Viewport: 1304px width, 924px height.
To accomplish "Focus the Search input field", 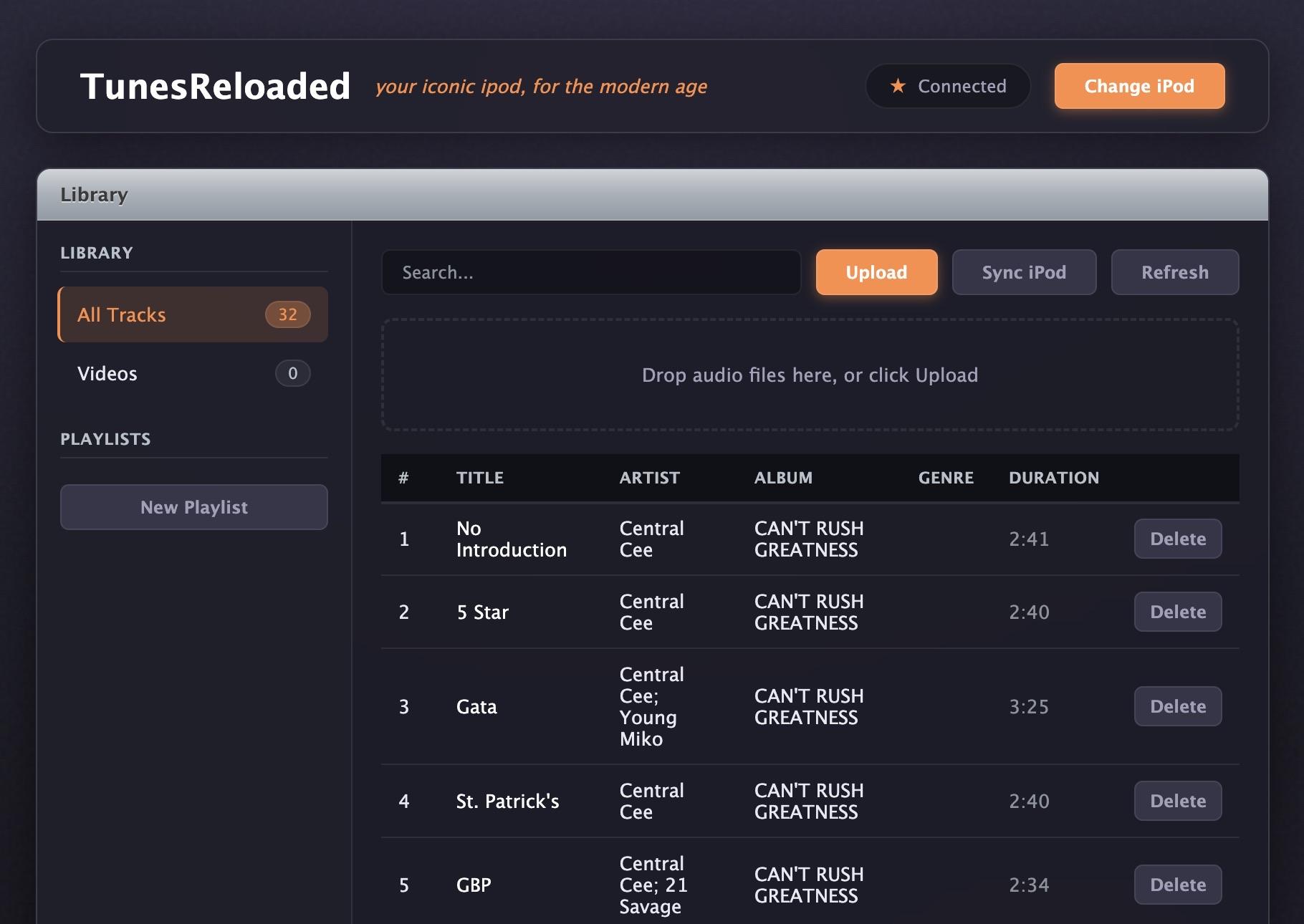I will click(x=591, y=272).
